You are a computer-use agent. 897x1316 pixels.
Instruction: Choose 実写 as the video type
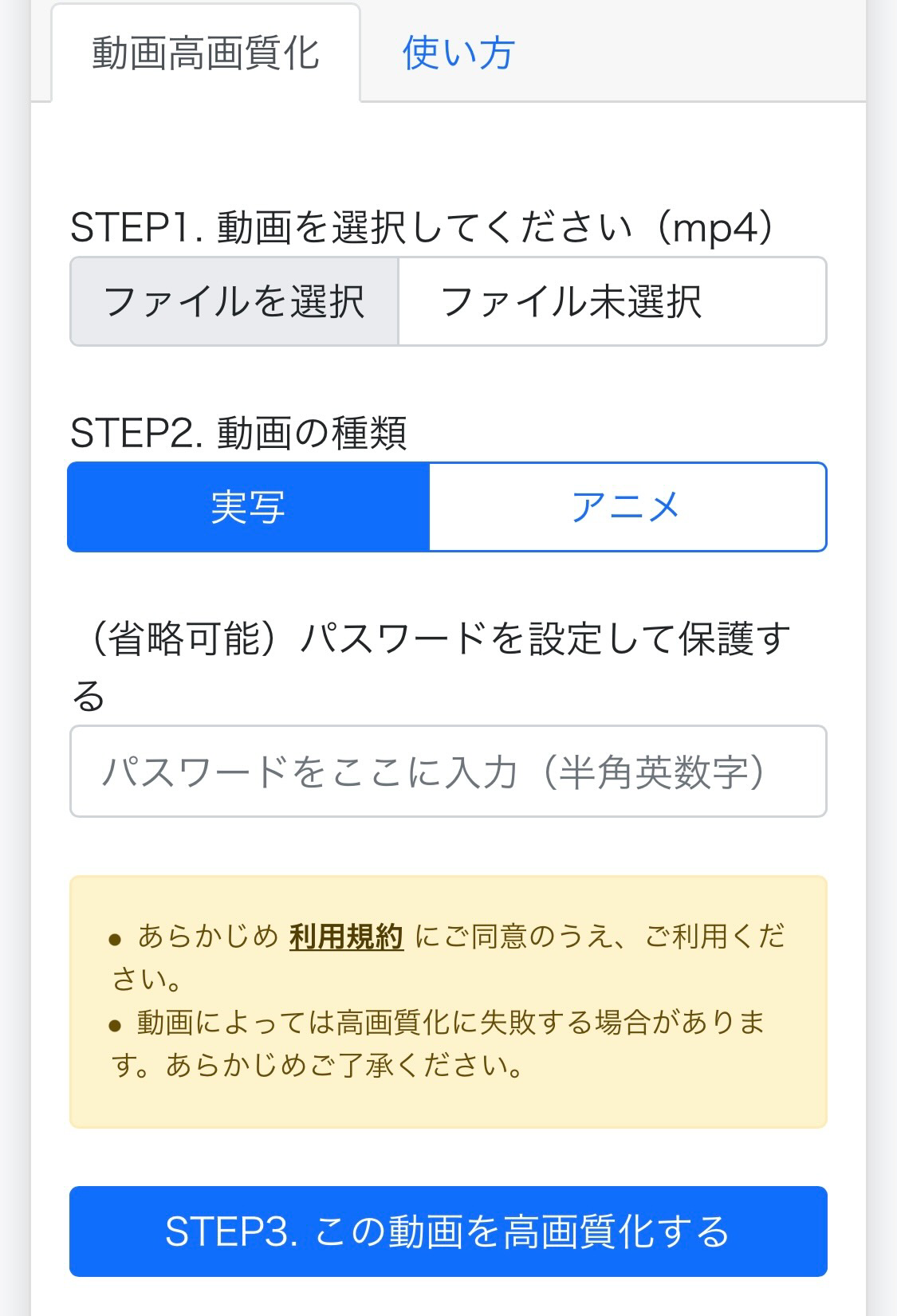(249, 507)
